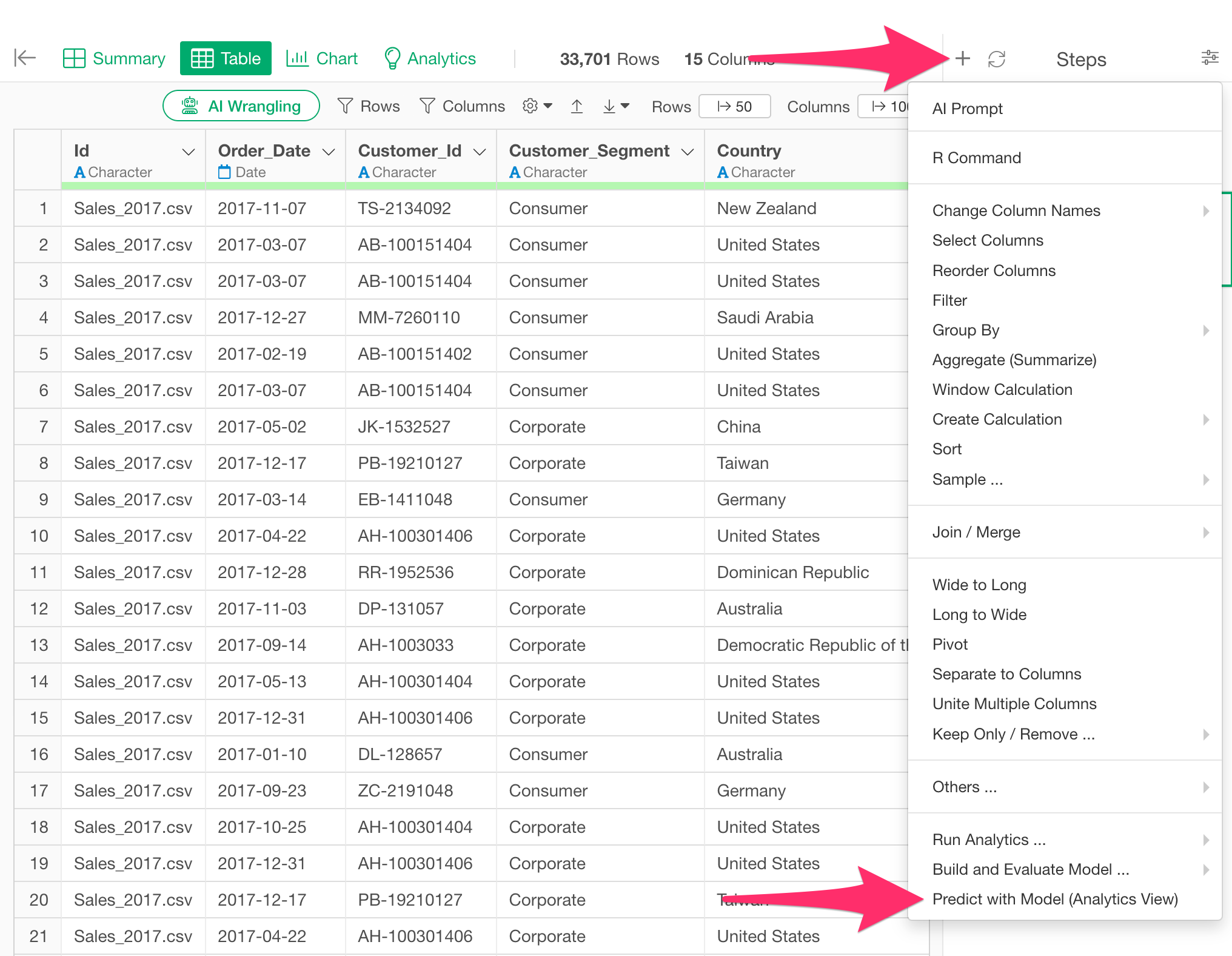This screenshot has width=1232, height=956.
Task: Select New Zealand country cell
Action: click(806, 208)
